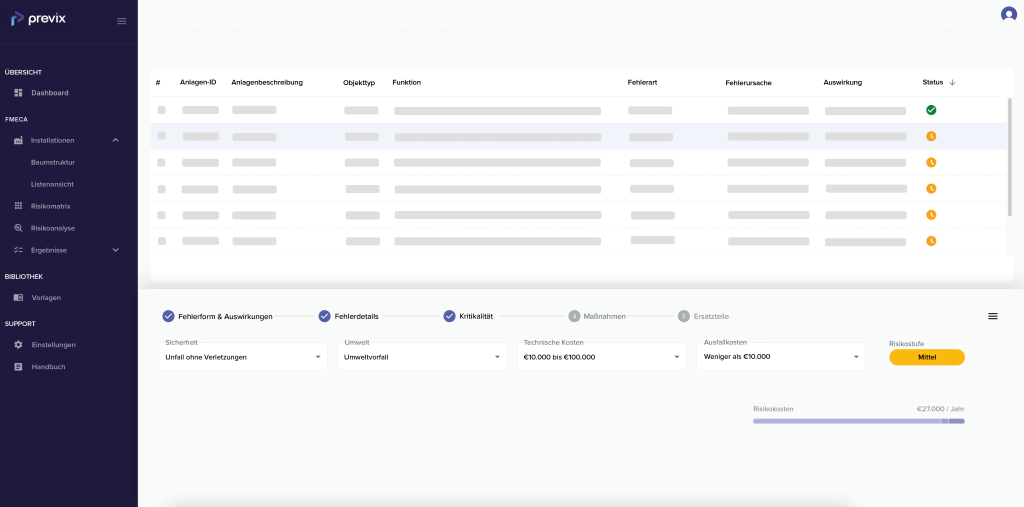
Task: Click the Handbuch book icon
Action: (18, 367)
